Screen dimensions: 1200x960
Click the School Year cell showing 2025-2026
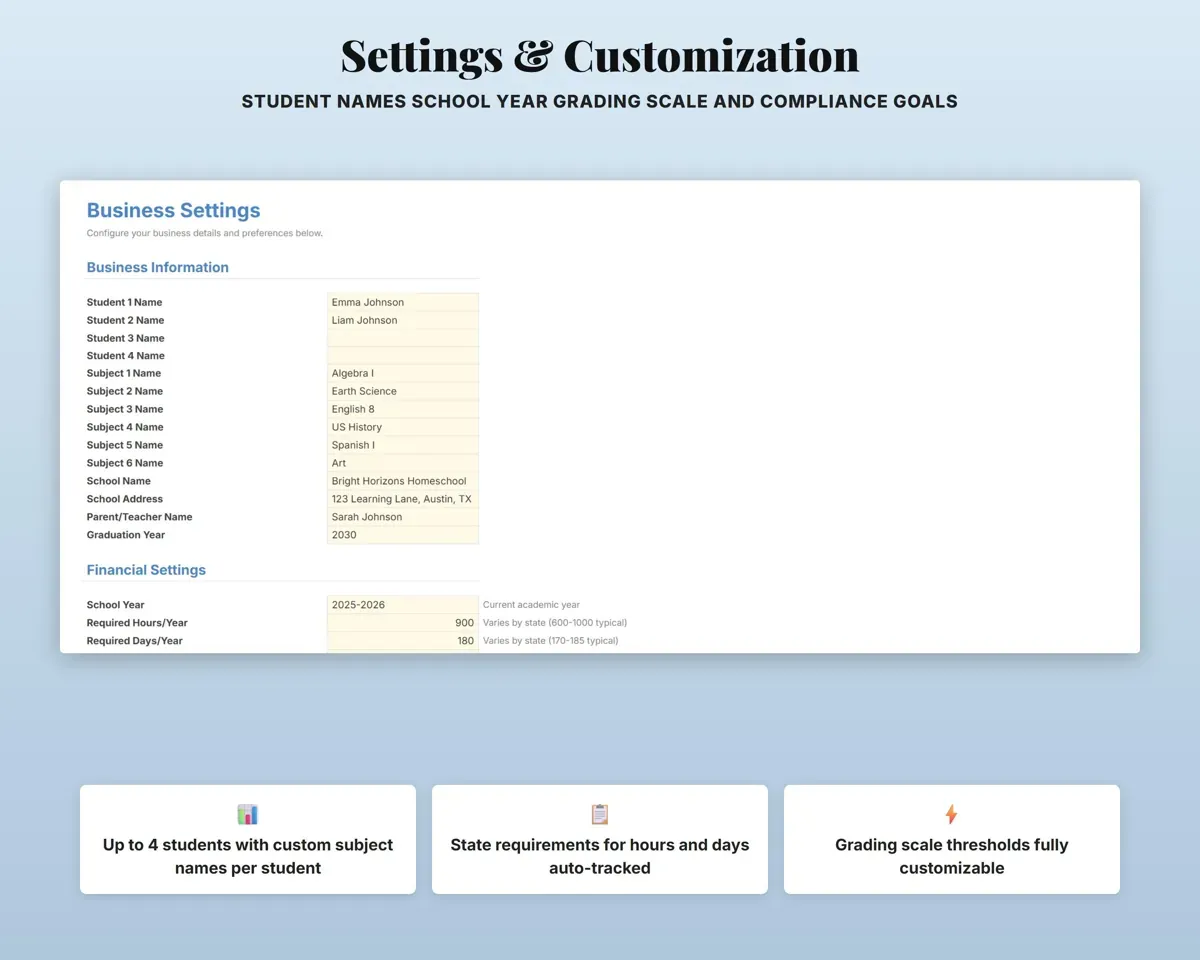pyautogui.click(x=403, y=605)
